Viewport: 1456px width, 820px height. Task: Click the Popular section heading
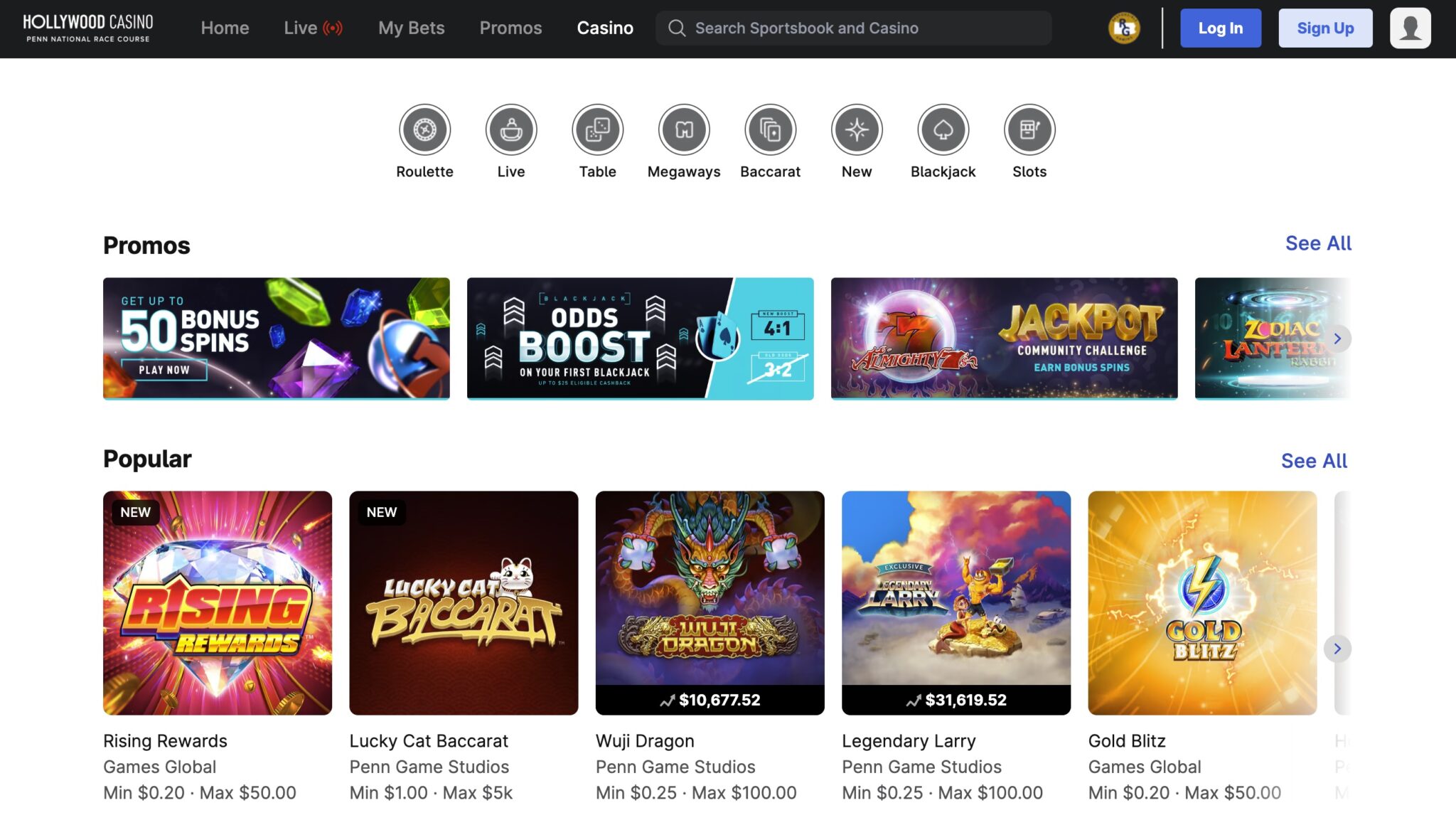point(147,459)
